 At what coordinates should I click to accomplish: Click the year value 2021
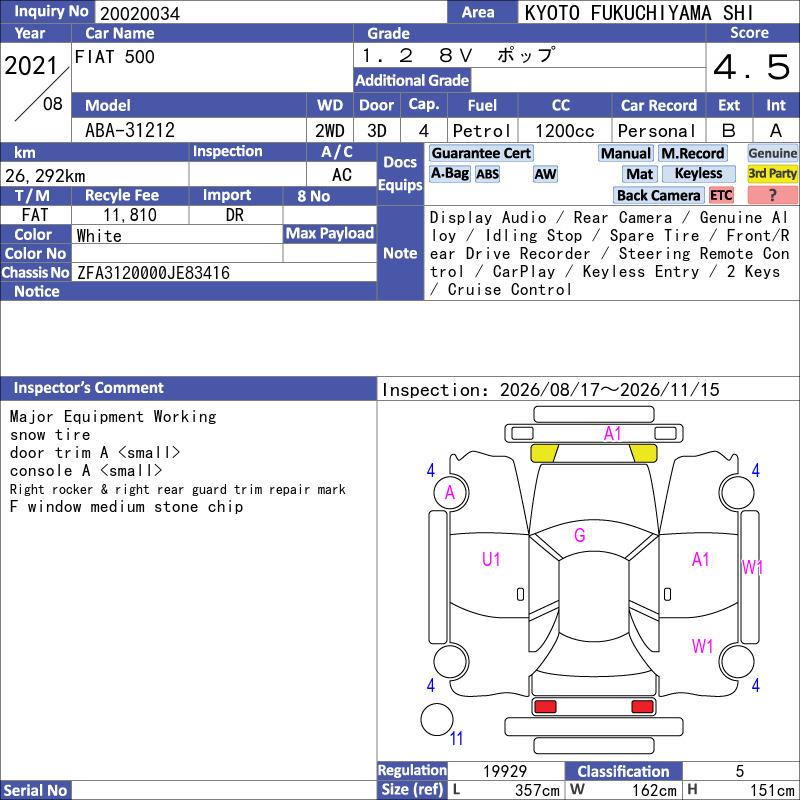coord(31,66)
